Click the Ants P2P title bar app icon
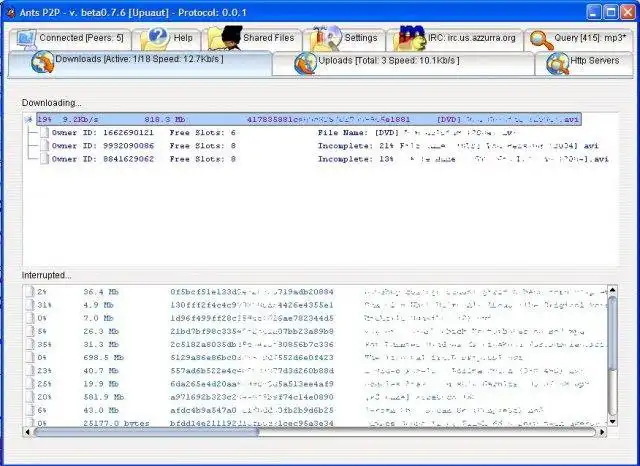Viewport: 640px width, 466px height. coord(11,13)
